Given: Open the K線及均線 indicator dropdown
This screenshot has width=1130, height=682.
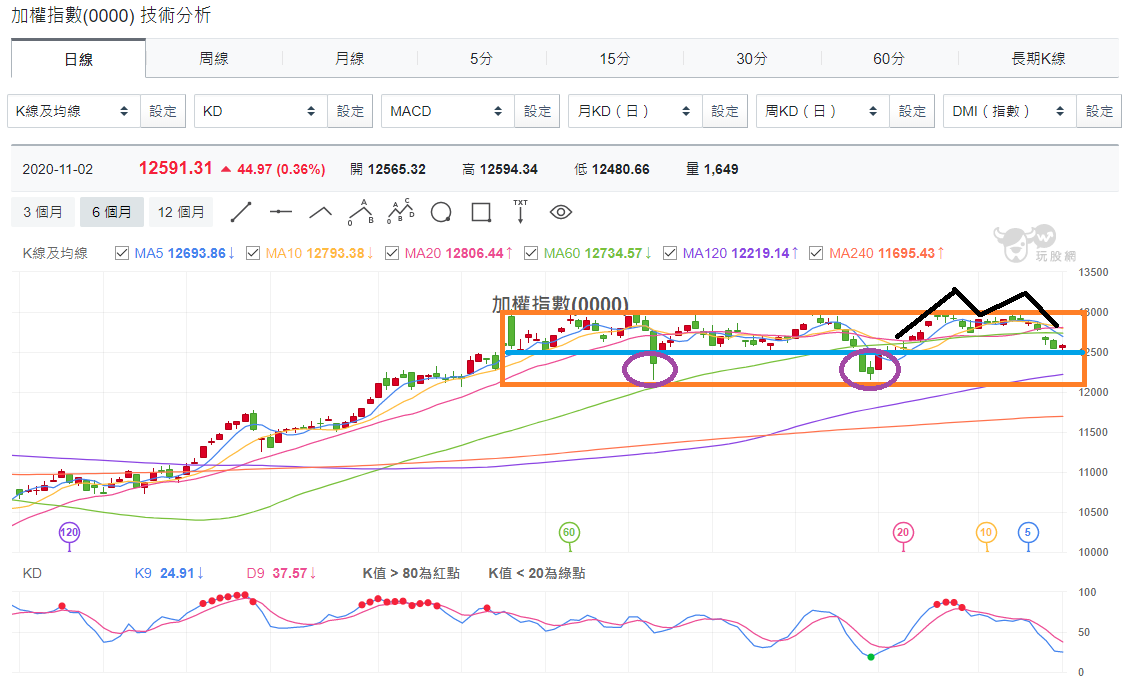Looking at the screenshot, I should (x=74, y=111).
